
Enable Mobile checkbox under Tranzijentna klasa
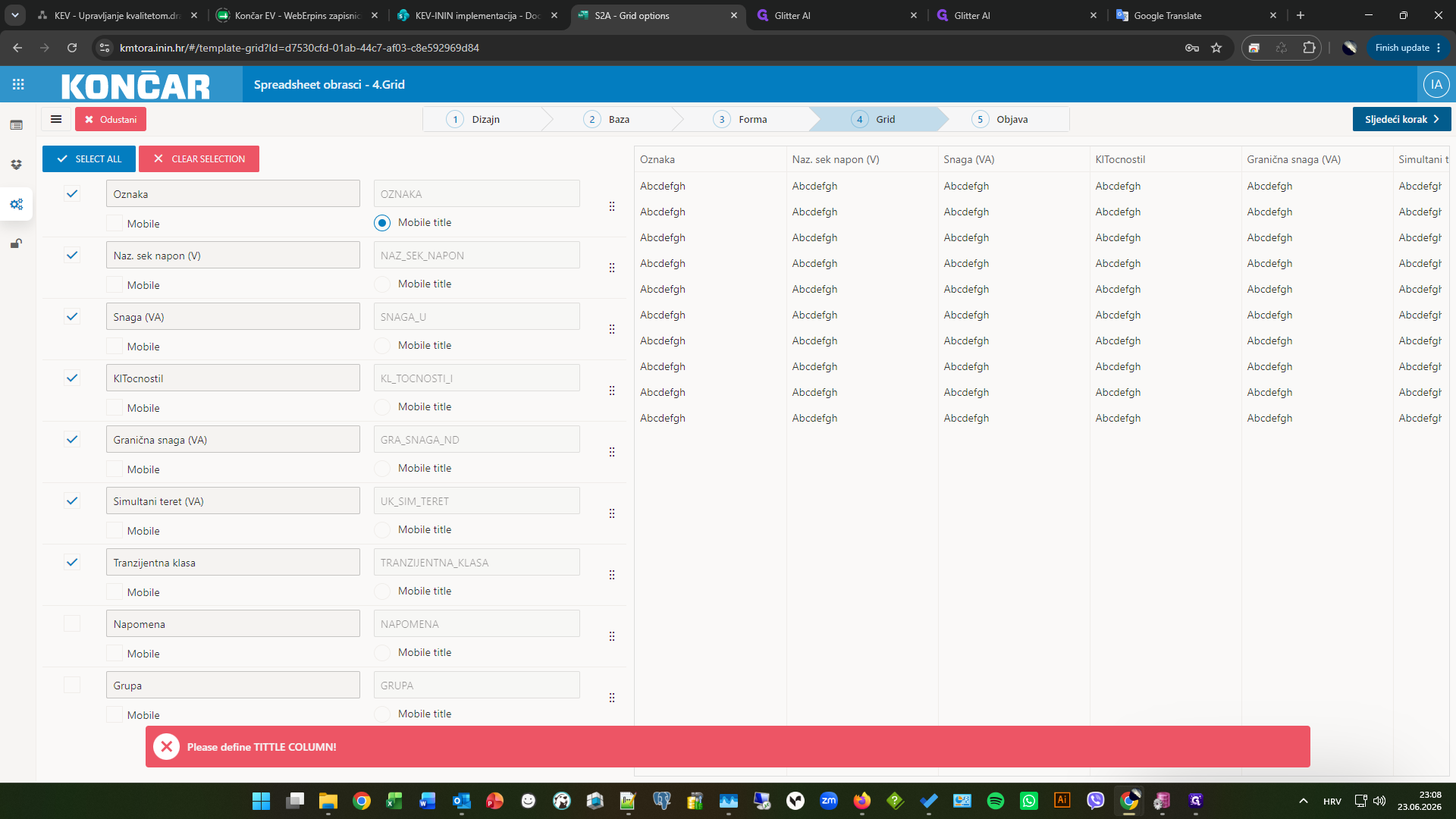(x=115, y=591)
